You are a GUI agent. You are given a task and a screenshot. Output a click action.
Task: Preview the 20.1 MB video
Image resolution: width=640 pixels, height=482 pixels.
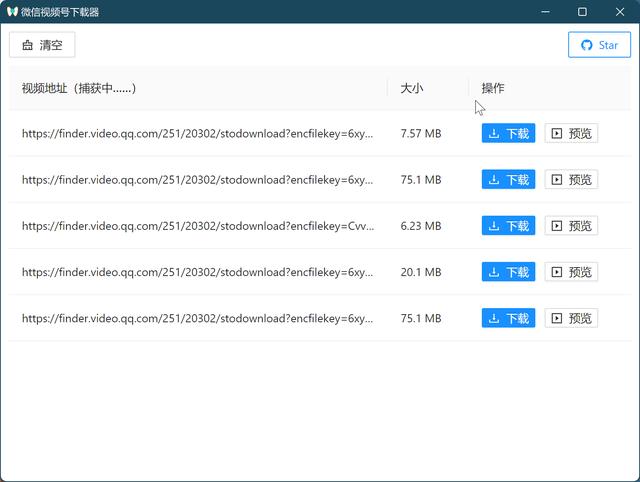571,272
